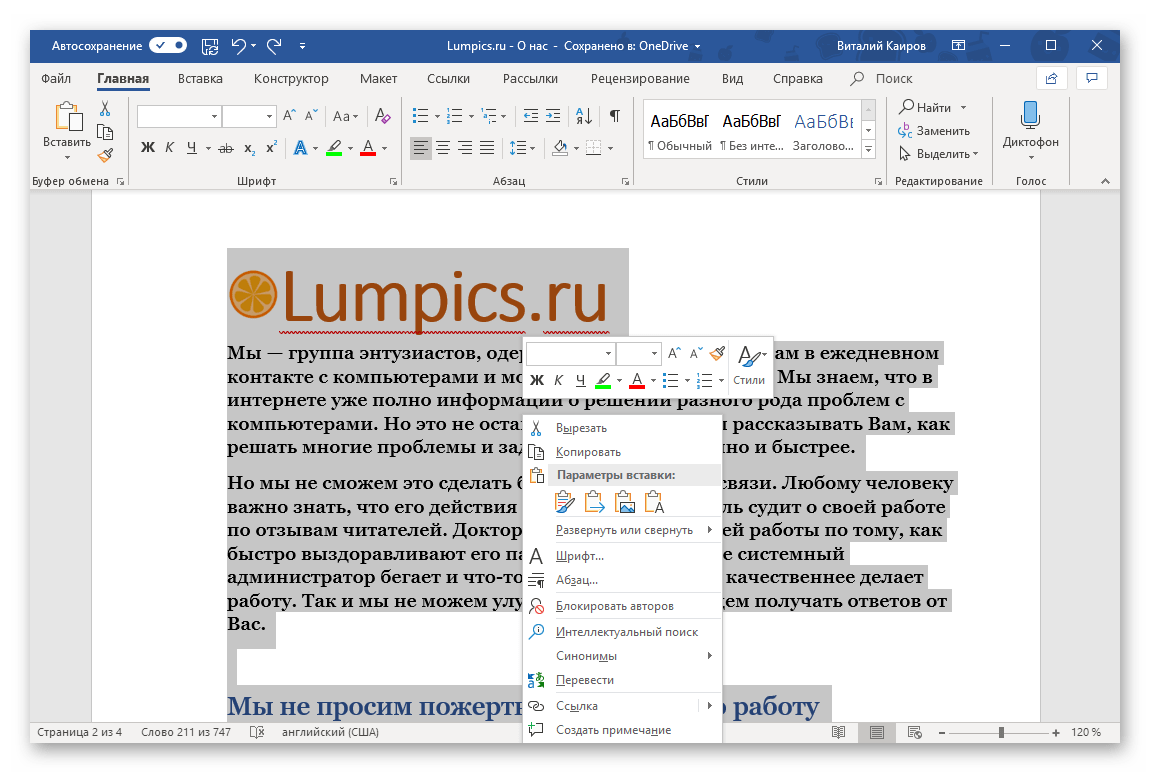Click the Format Painter brush in ribbon
1150x773 pixels.
point(105,155)
